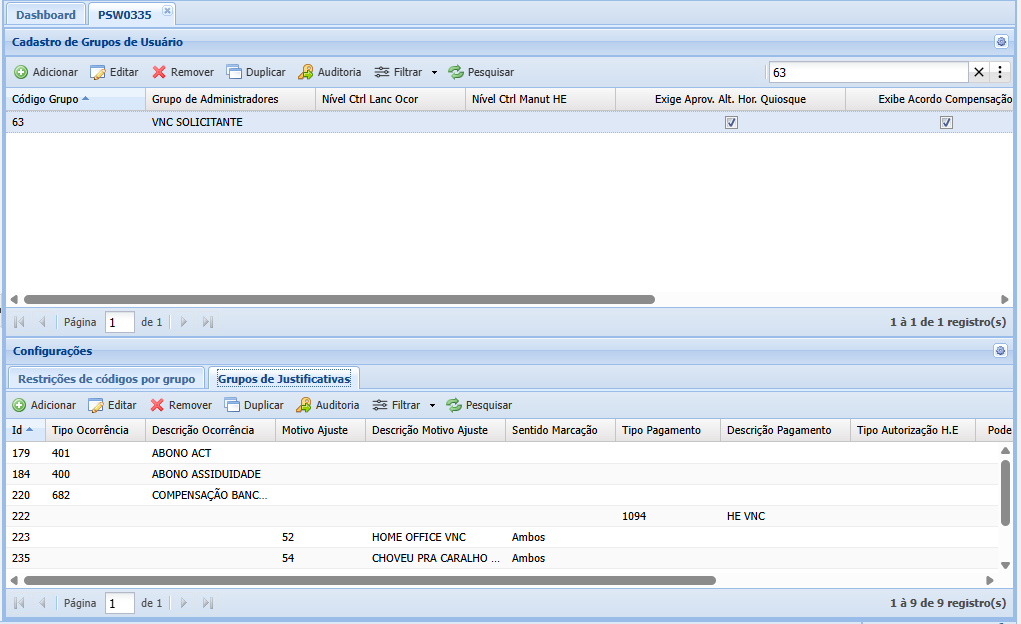This screenshot has width=1021, height=624.
Task: Click Duplicar in the Configurações toolbar
Action: (x=254, y=405)
